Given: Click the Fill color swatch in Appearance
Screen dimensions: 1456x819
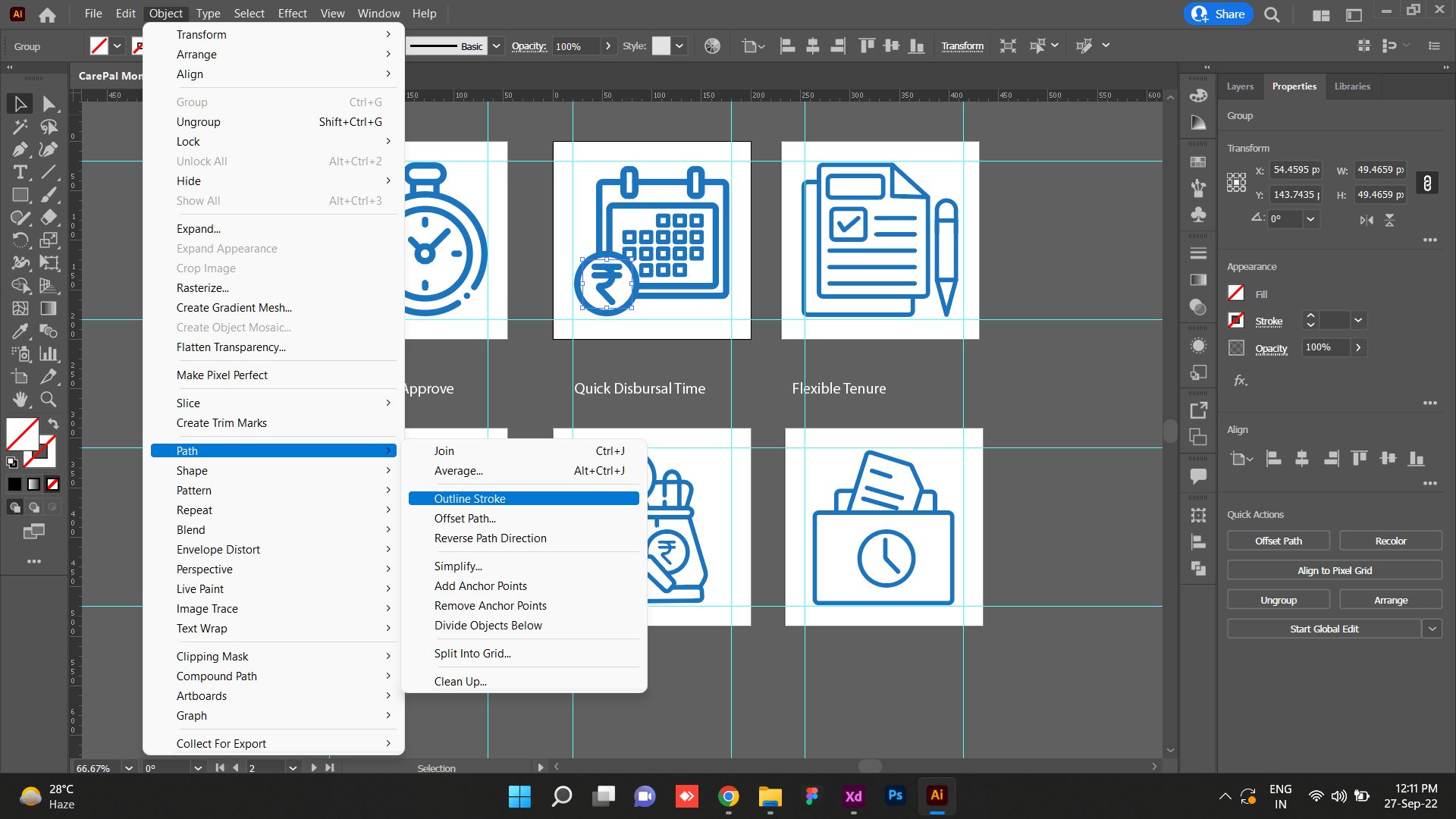Looking at the screenshot, I should tap(1236, 293).
